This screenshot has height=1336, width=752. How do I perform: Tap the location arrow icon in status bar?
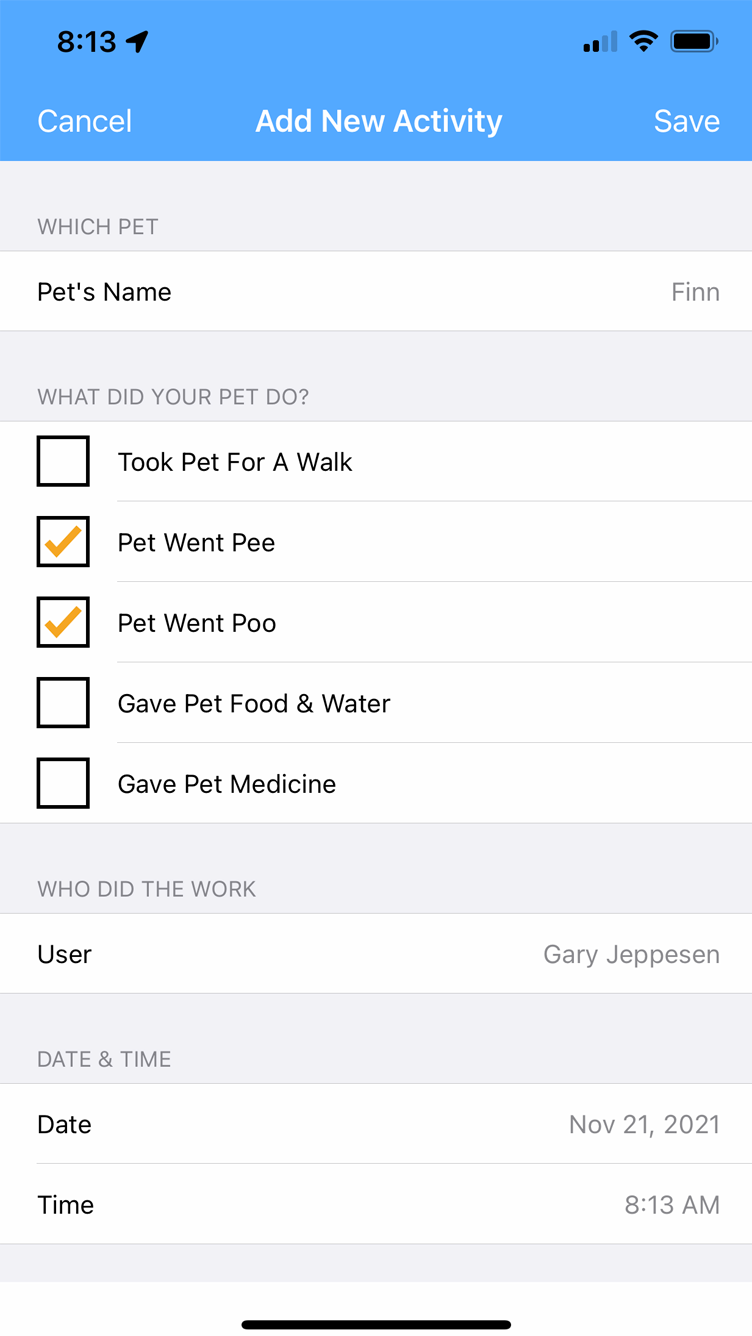[137, 42]
